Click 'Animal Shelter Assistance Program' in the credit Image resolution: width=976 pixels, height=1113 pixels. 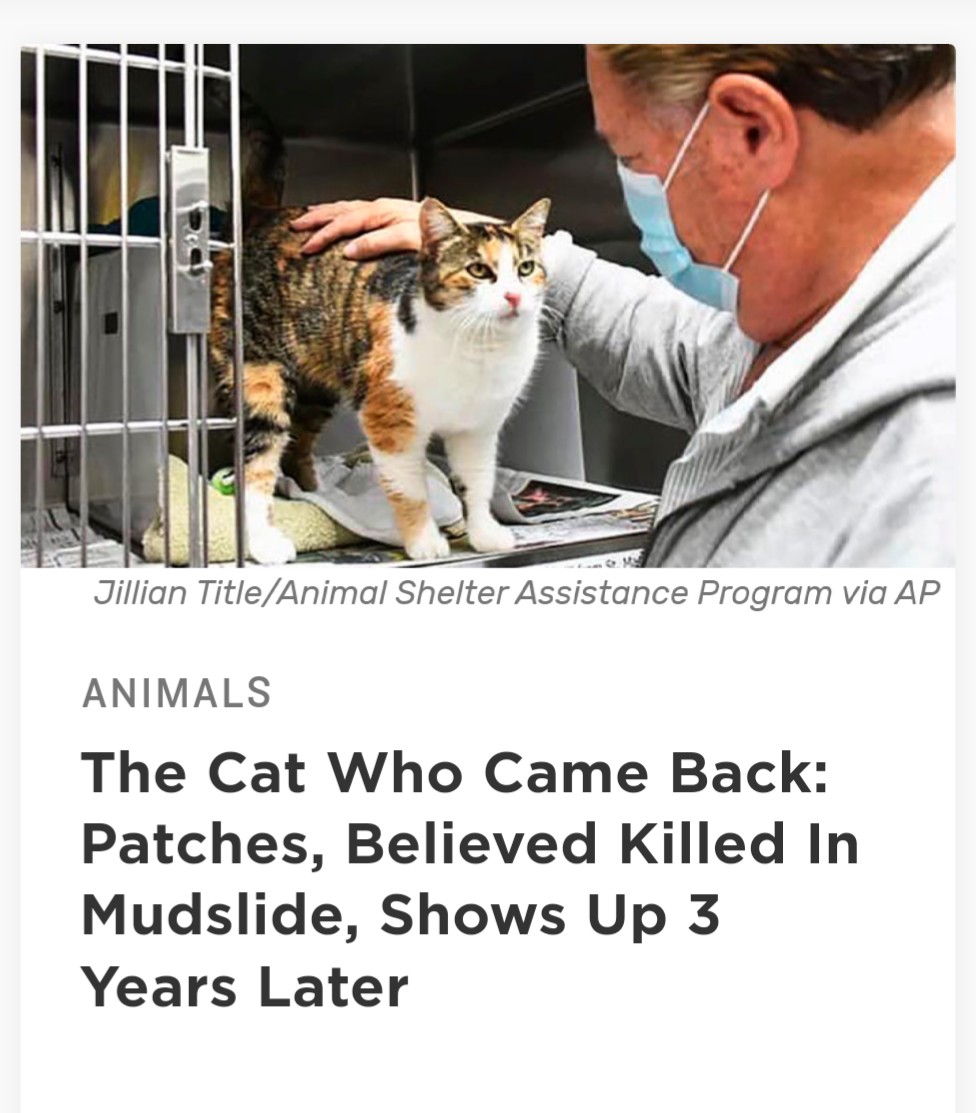[x=479, y=593]
